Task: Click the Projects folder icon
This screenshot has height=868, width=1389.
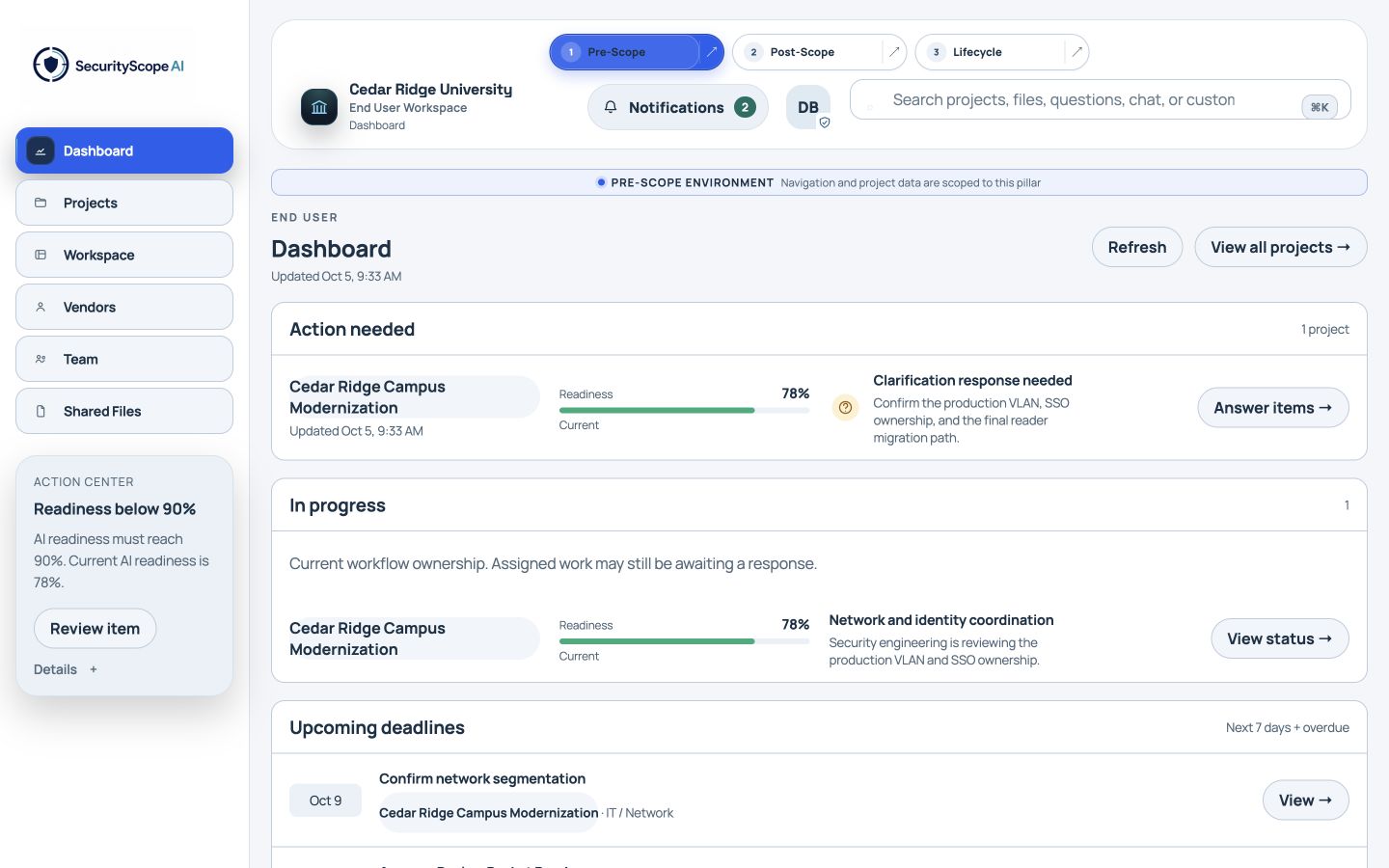Action: (41, 203)
